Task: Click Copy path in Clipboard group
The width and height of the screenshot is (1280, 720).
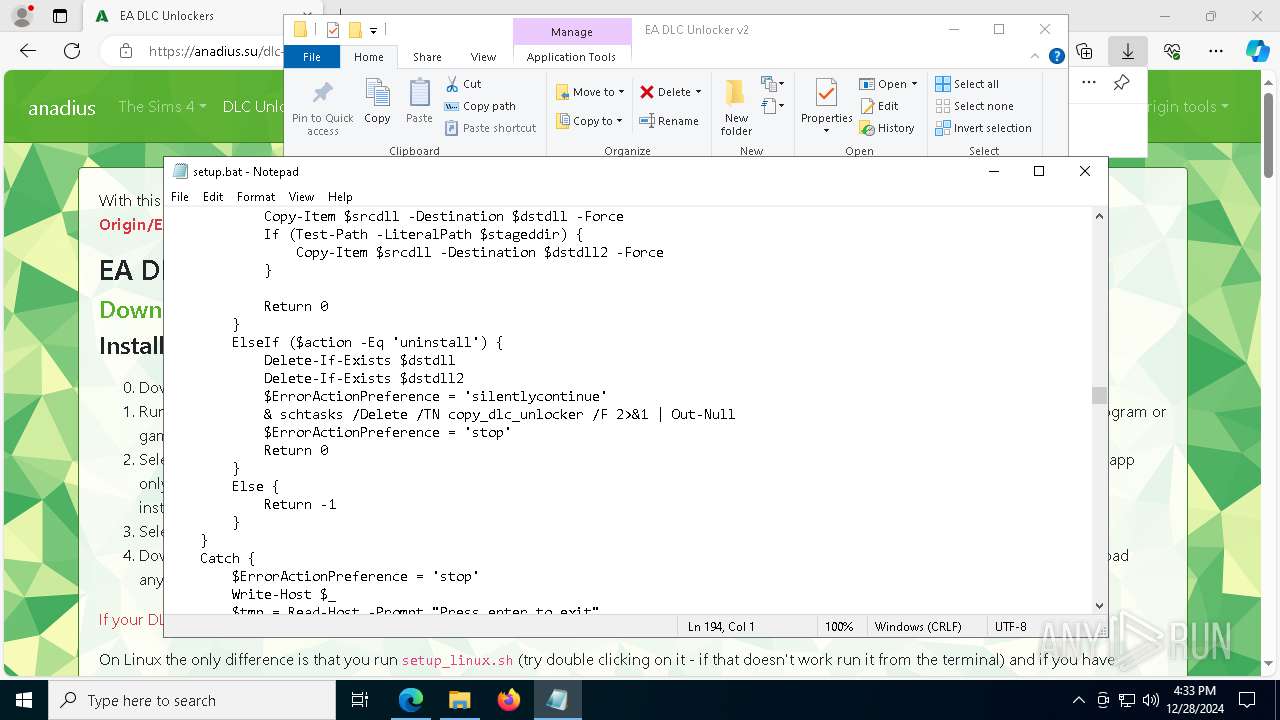Action: pyautogui.click(x=480, y=106)
